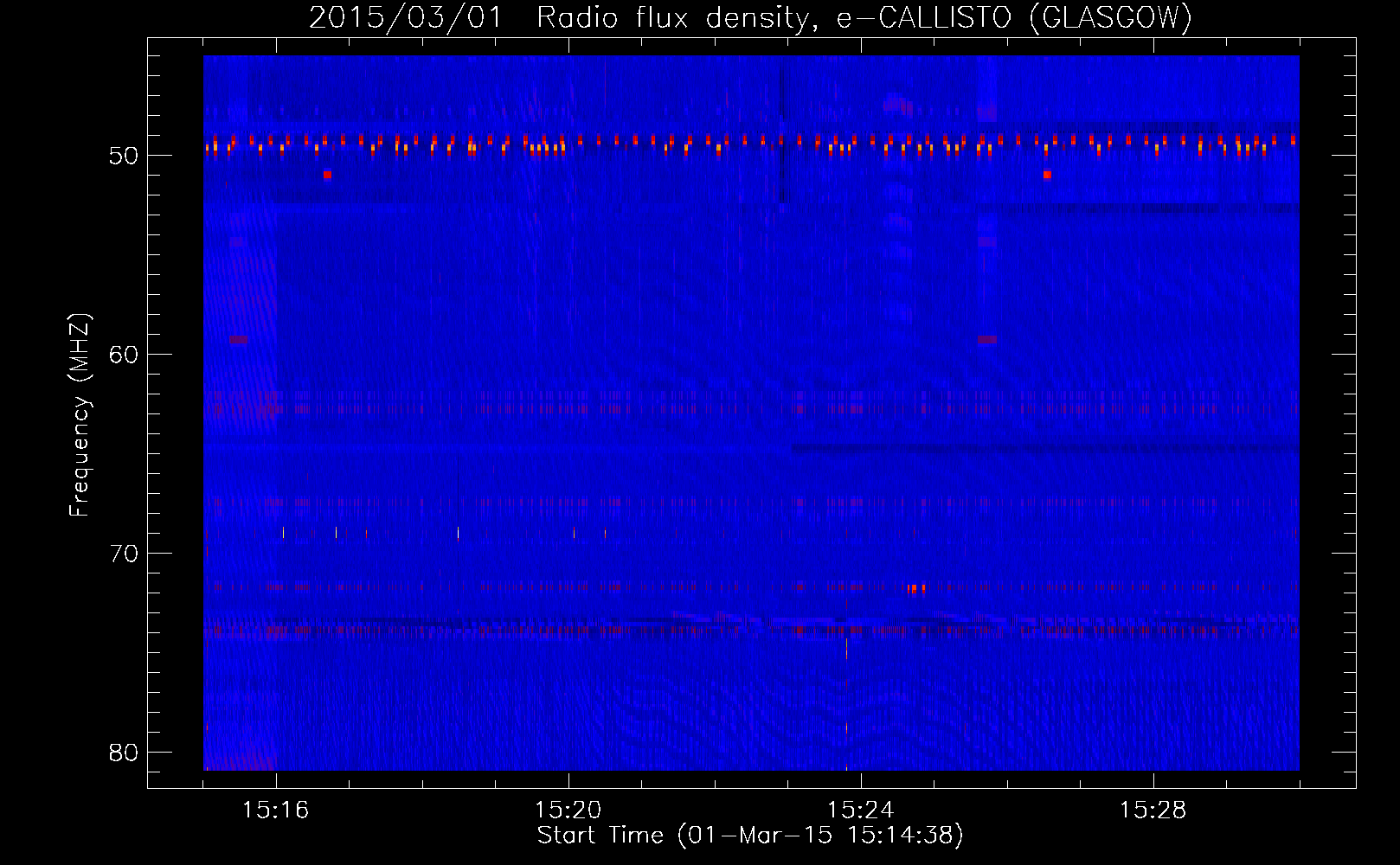
Task: Click the '15:28' time tick label
Action: click(1153, 811)
